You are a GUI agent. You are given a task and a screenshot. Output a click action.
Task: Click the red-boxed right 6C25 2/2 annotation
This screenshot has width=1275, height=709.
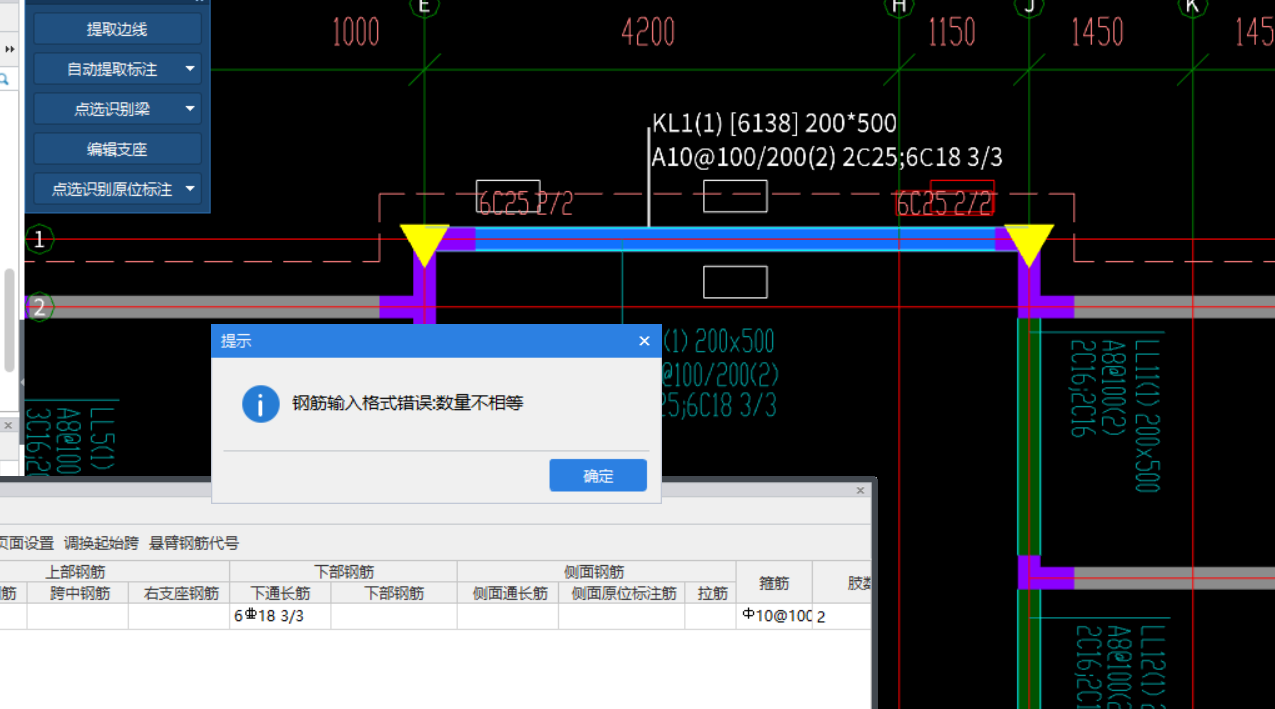tap(945, 203)
